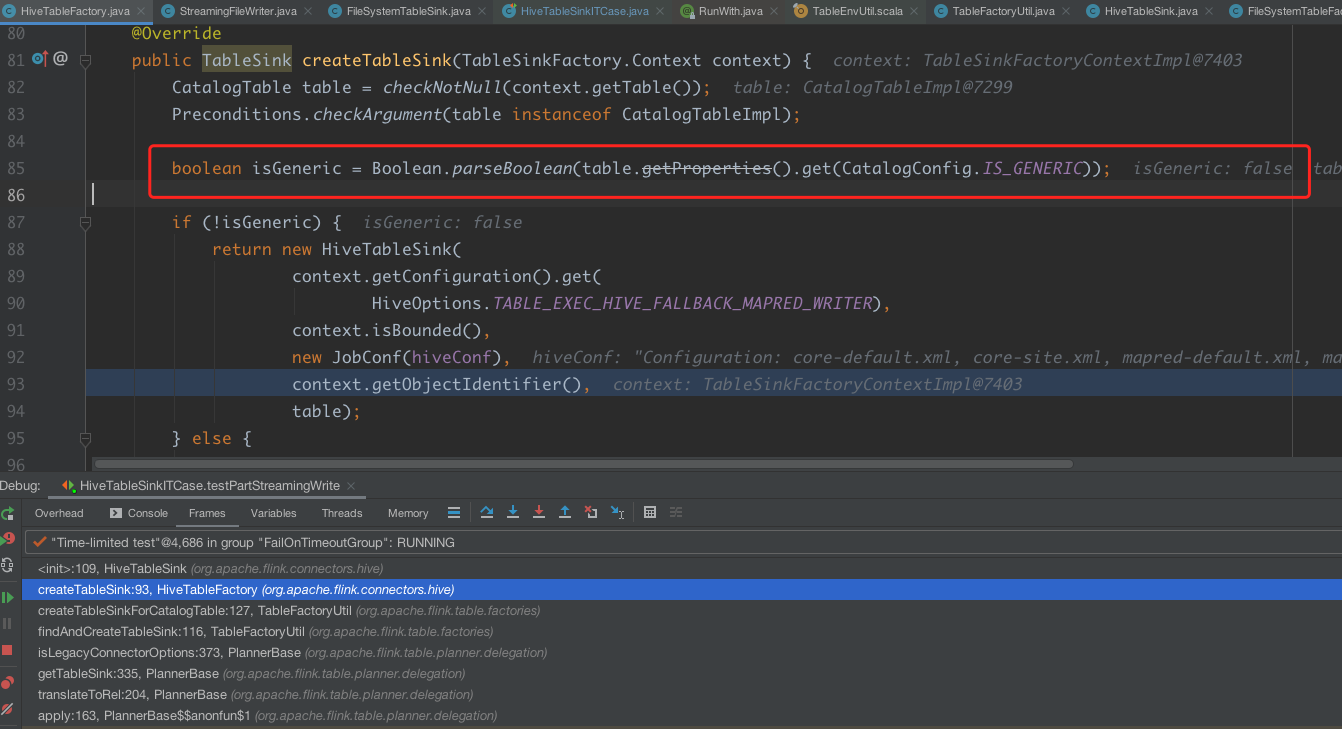The height and width of the screenshot is (729, 1342).
Task: Select isLegacyConnectorOptions:373 frame
Action: (681, 652)
